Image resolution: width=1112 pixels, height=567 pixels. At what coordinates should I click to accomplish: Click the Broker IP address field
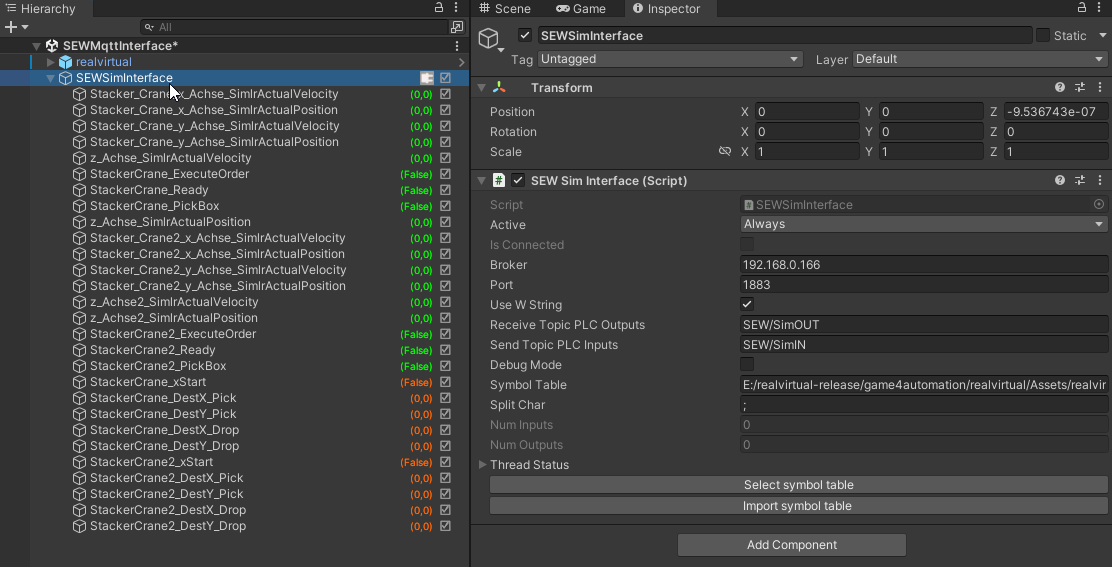click(924, 265)
